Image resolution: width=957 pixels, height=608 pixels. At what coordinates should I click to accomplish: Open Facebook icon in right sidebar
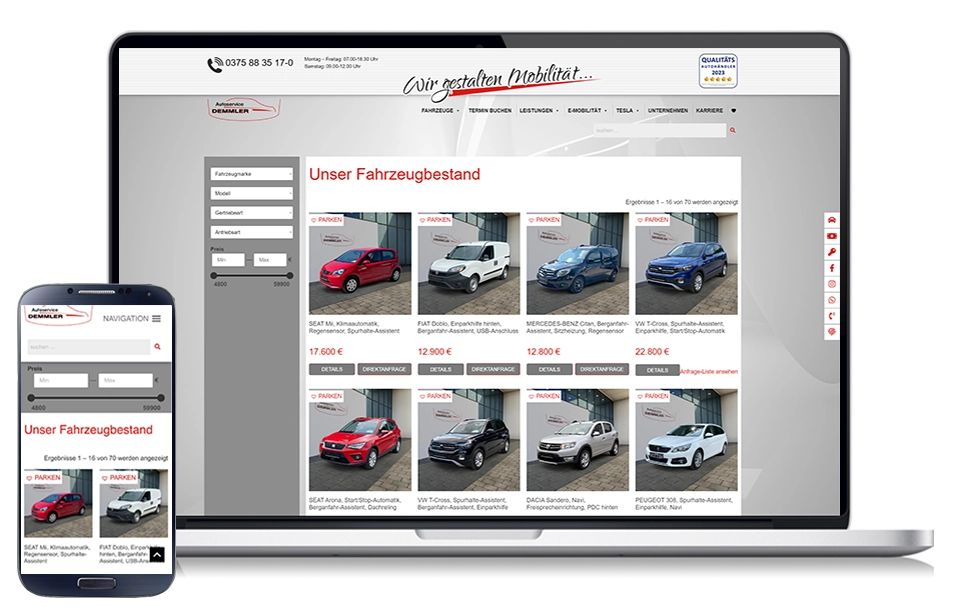click(x=831, y=268)
